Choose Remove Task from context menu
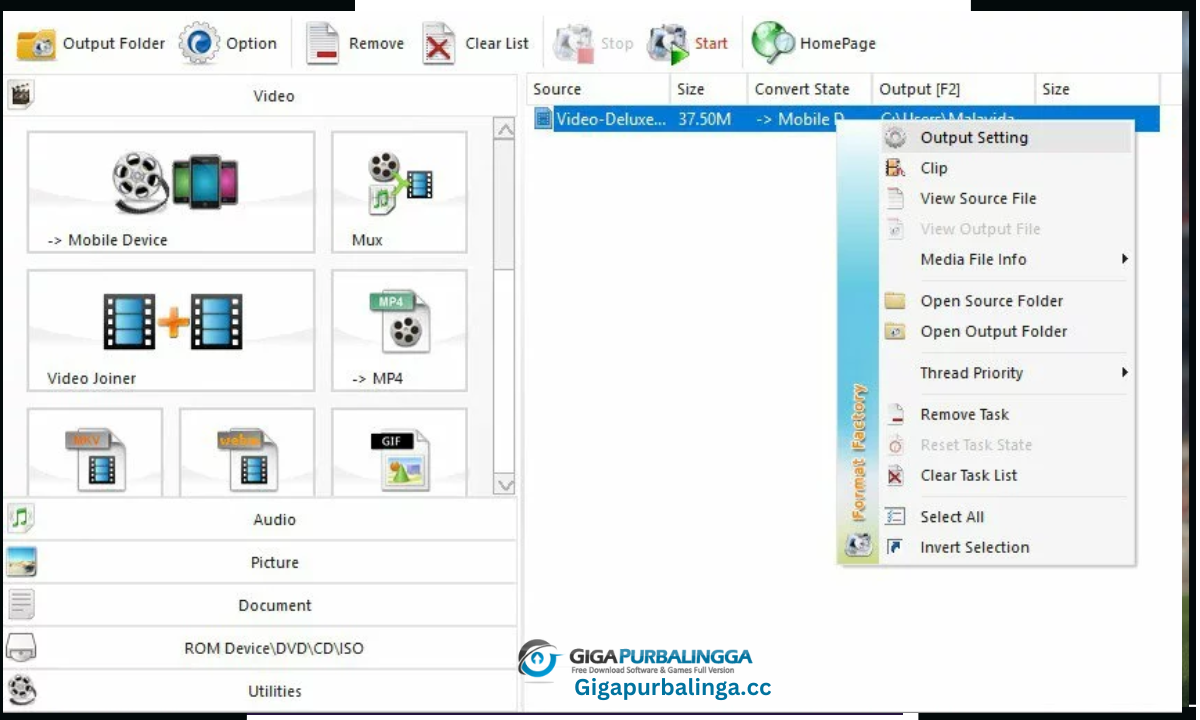Viewport: 1200px width, 720px height. pos(1006,414)
